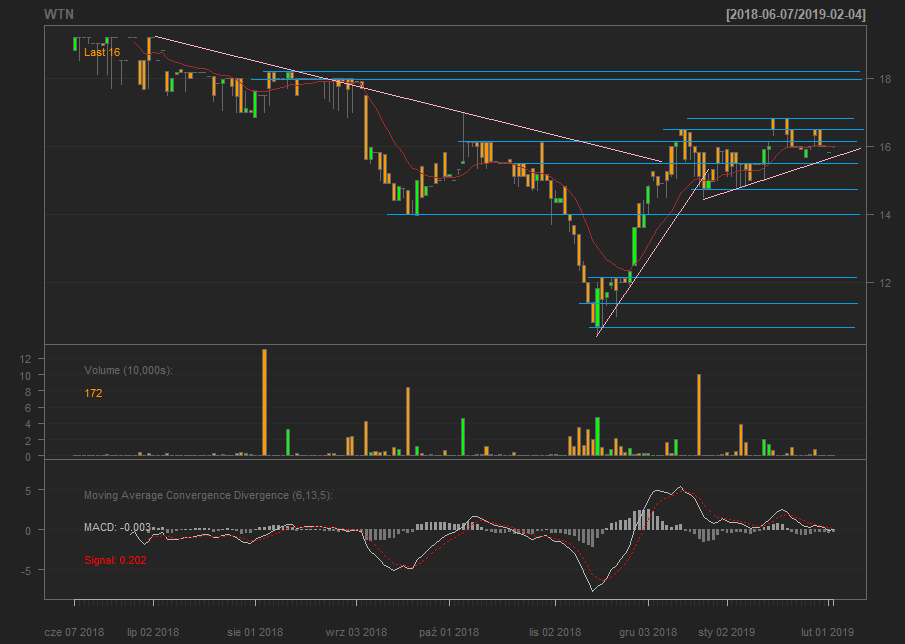Click the date label 'cze 07 2018'
The width and height of the screenshot is (905, 644).
[x=74, y=632]
